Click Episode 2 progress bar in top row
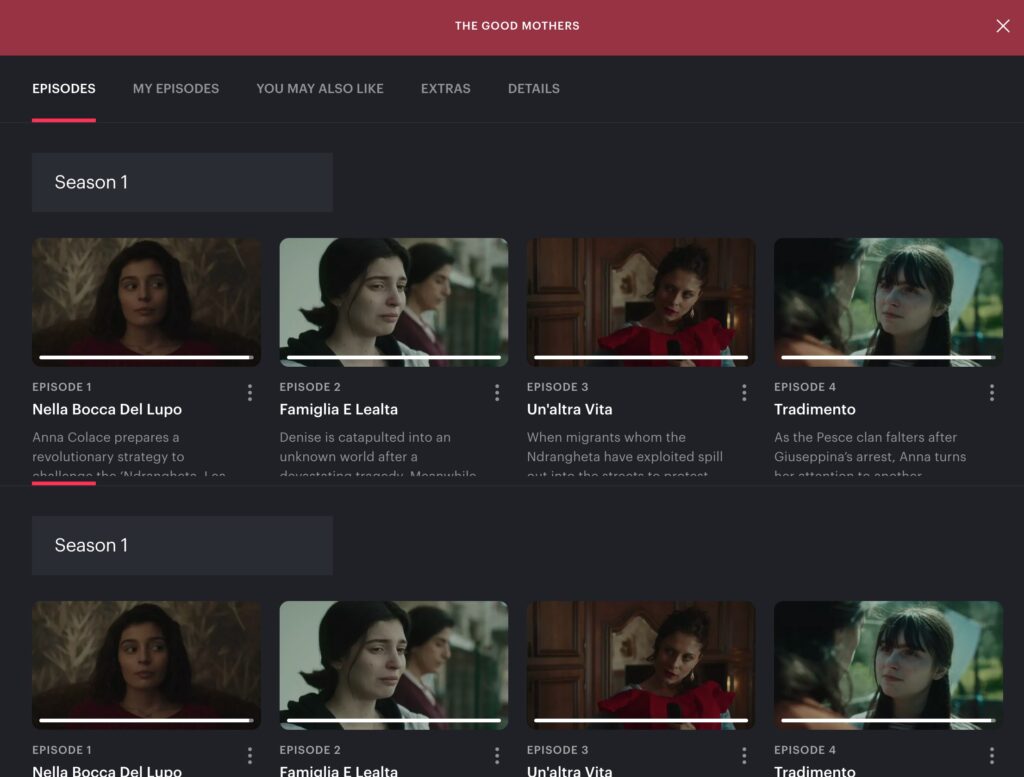Viewport: 1024px width, 777px height. coord(394,357)
